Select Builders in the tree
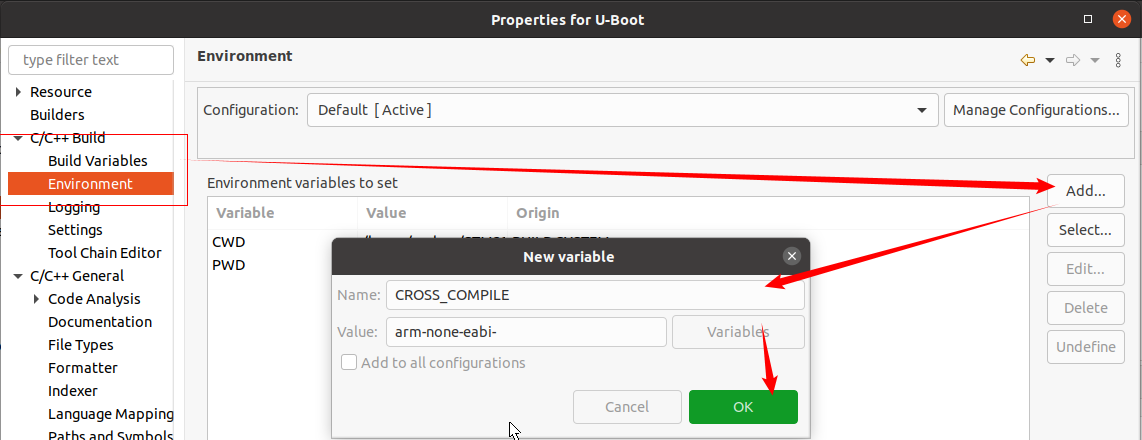This screenshot has width=1142, height=440. (57, 115)
